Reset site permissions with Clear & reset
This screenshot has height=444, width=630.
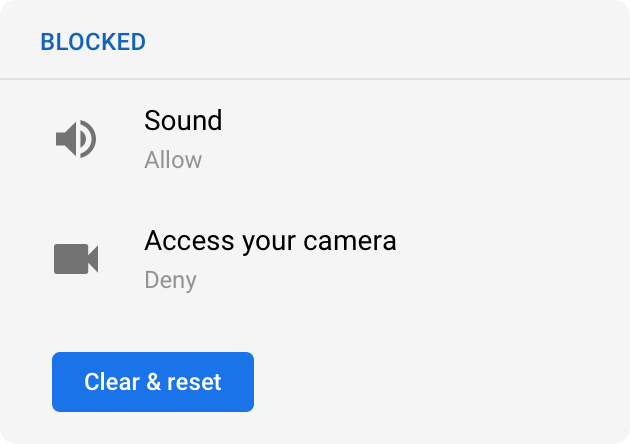point(153,382)
